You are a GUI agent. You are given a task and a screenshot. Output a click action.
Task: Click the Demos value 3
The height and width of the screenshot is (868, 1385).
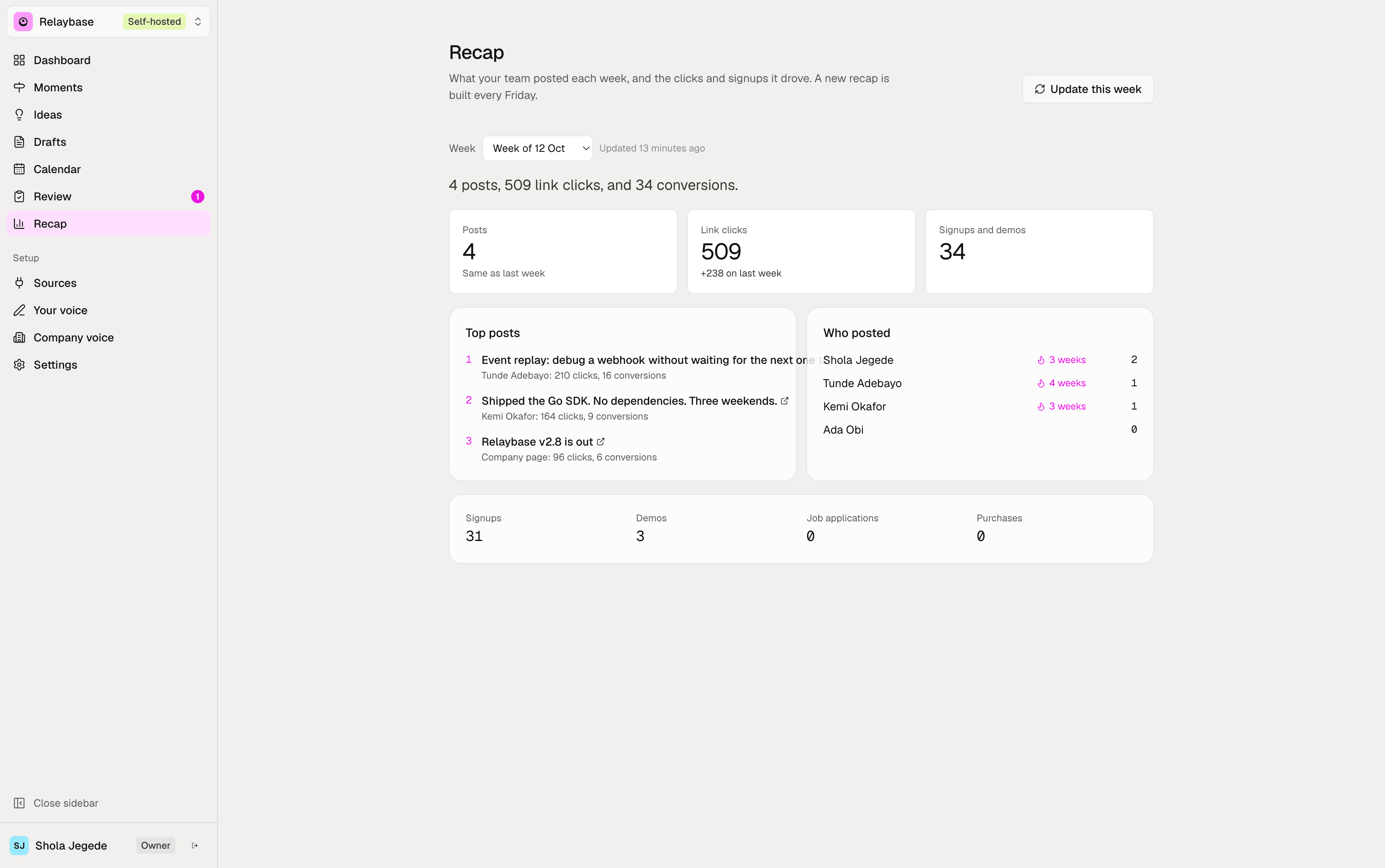click(x=640, y=536)
